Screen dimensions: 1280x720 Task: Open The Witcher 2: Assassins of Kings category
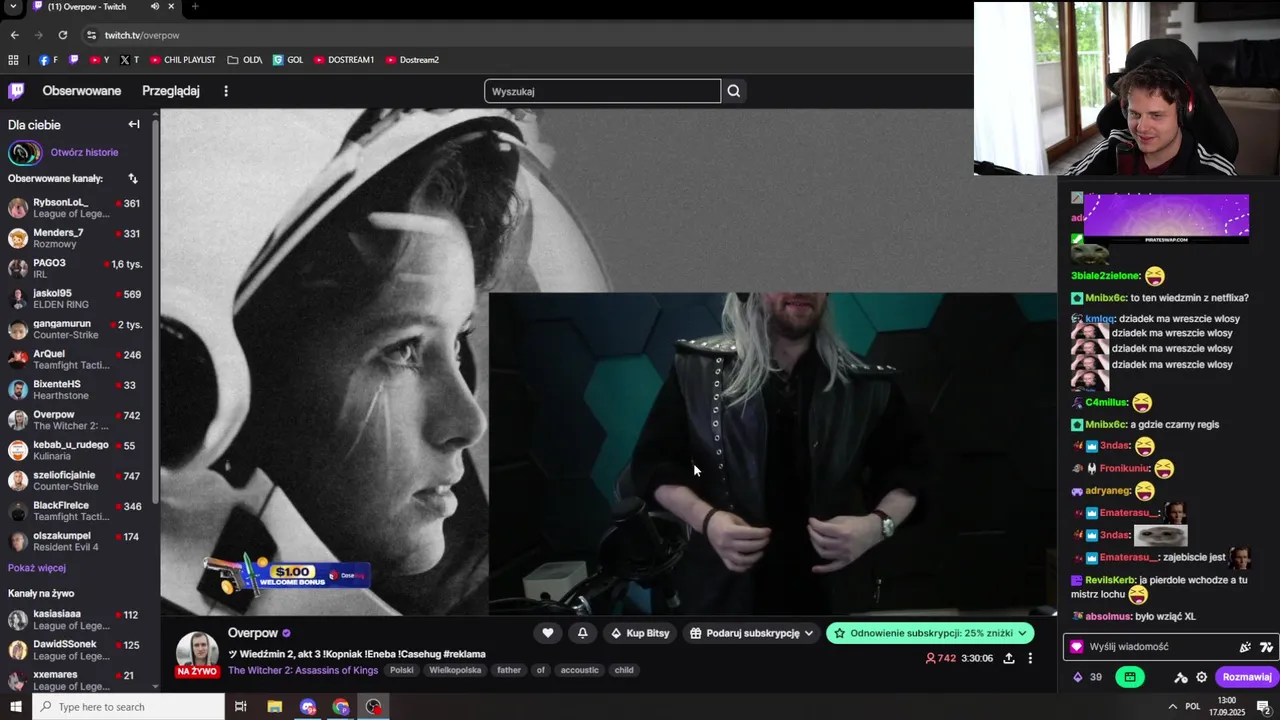[303, 670]
